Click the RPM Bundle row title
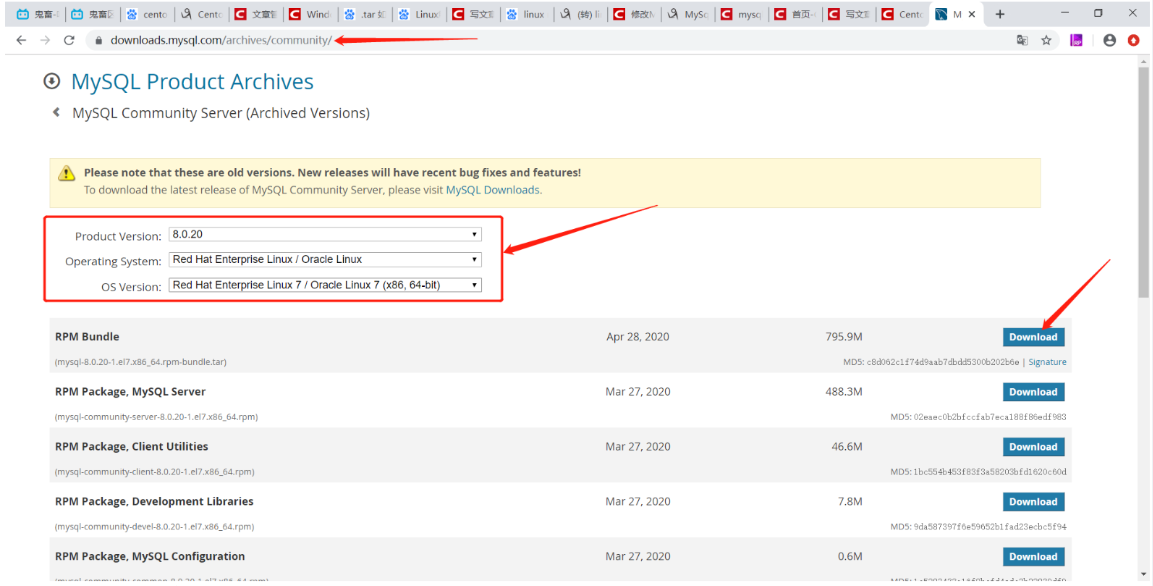This screenshot has width=1153, height=586. tap(87, 337)
